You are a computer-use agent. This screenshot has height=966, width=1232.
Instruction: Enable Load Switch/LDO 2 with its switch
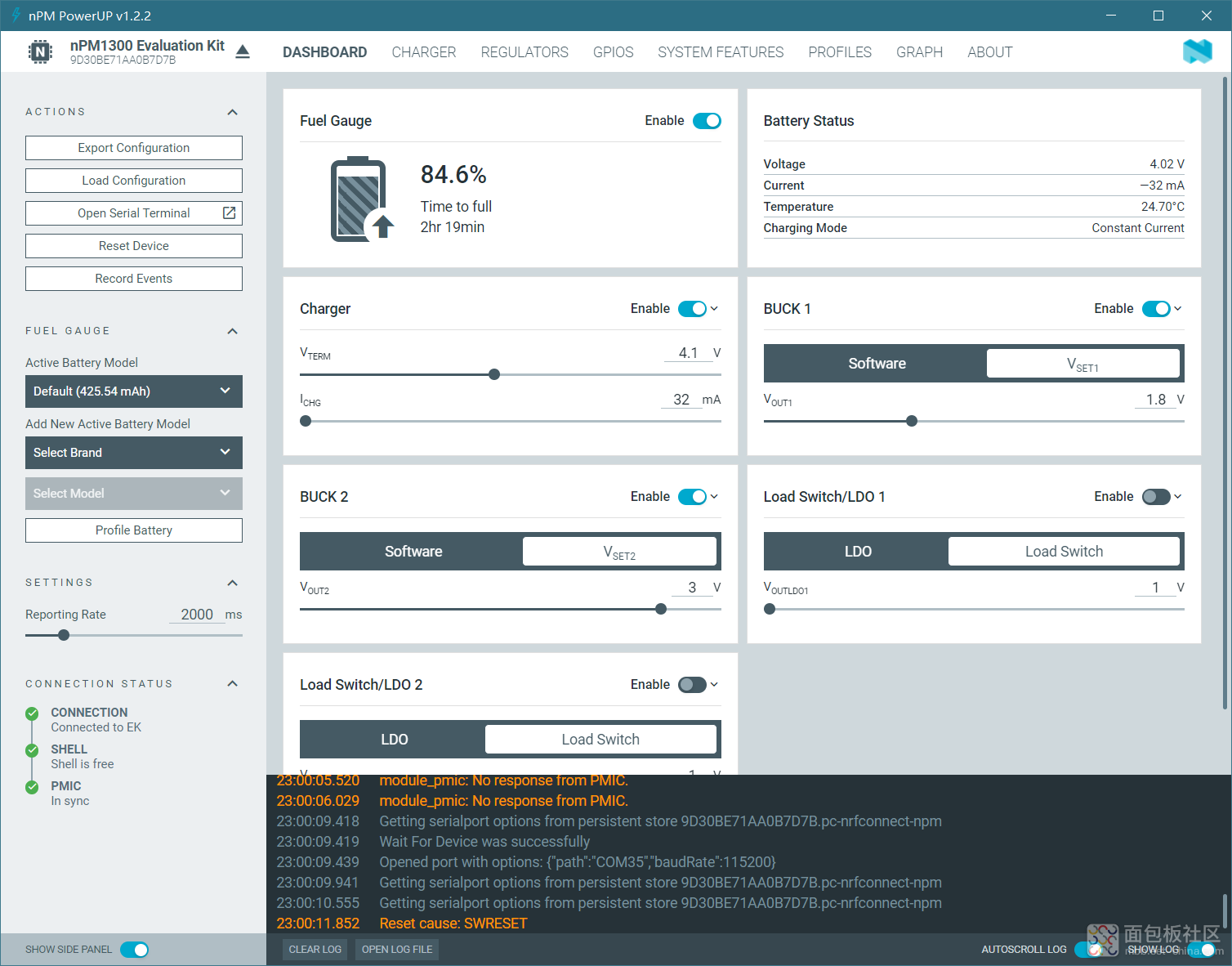tap(692, 685)
